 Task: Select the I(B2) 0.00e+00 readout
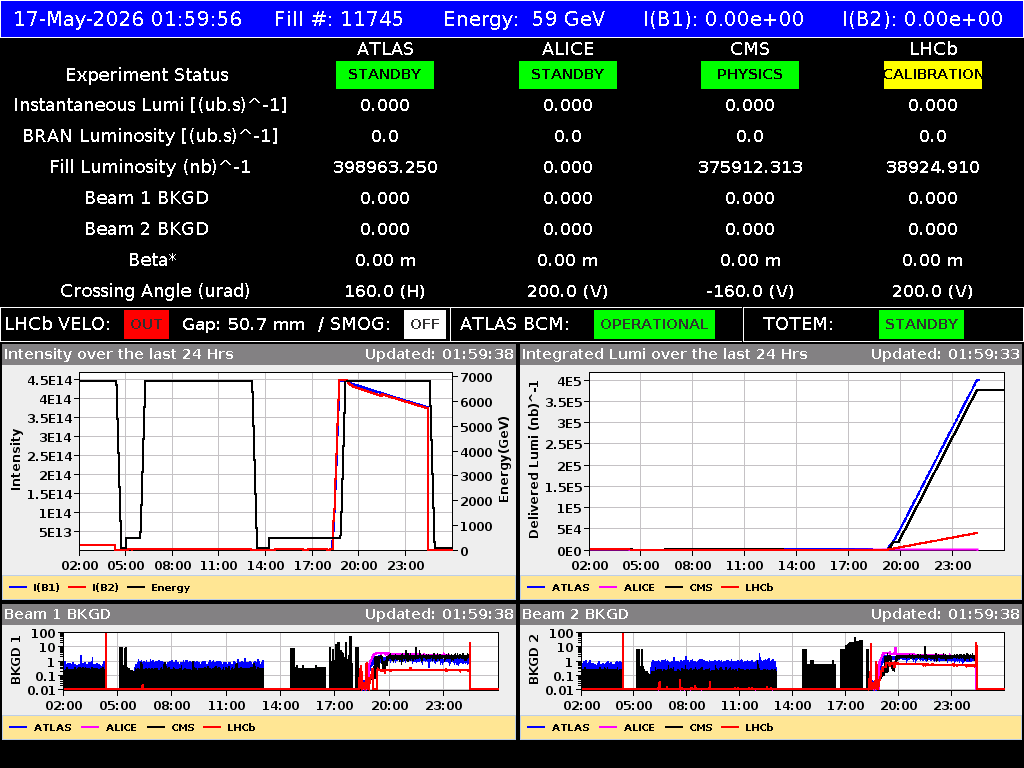pyautogui.click(x=923, y=19)
